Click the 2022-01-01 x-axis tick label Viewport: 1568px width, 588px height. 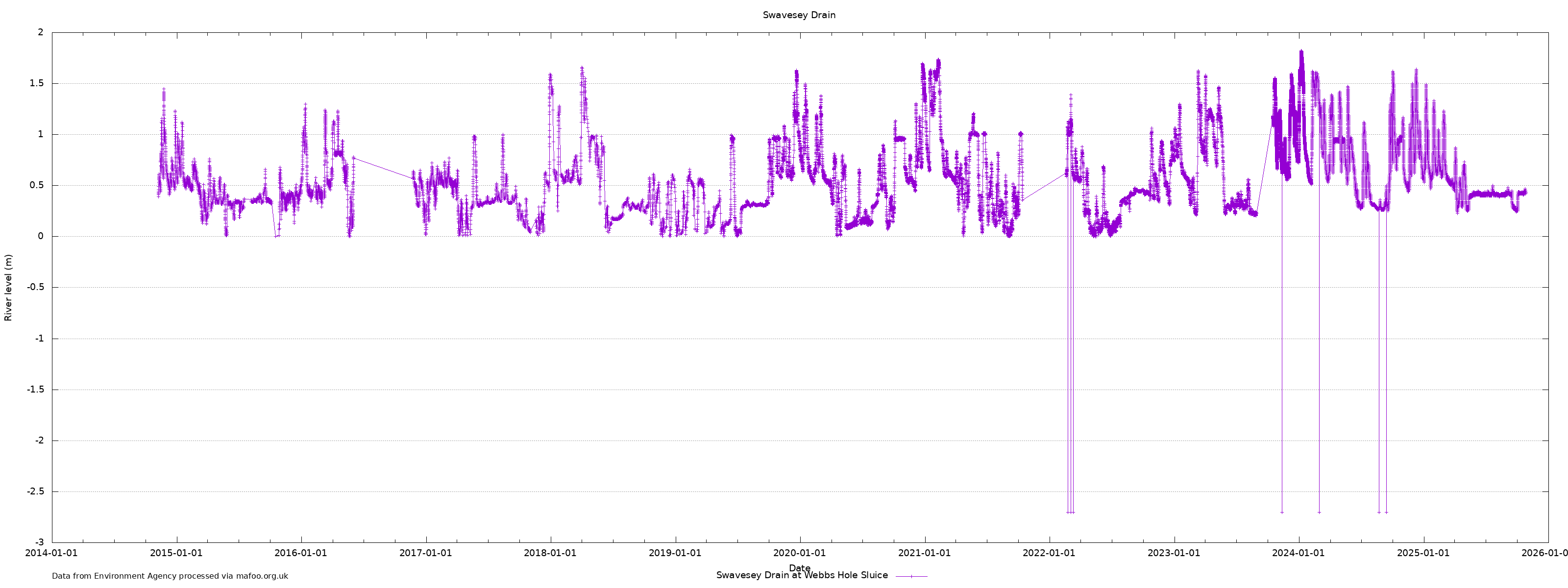click(1049, 553)
